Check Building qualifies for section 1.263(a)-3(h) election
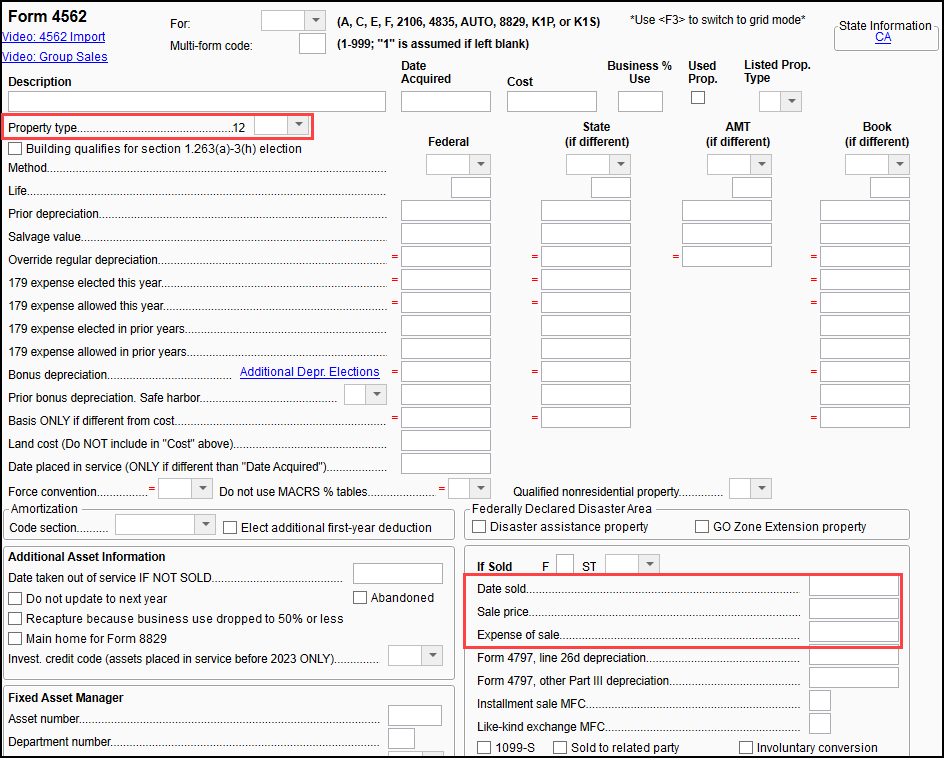This screenshot has height=758, width=944. tap(15, 149)
